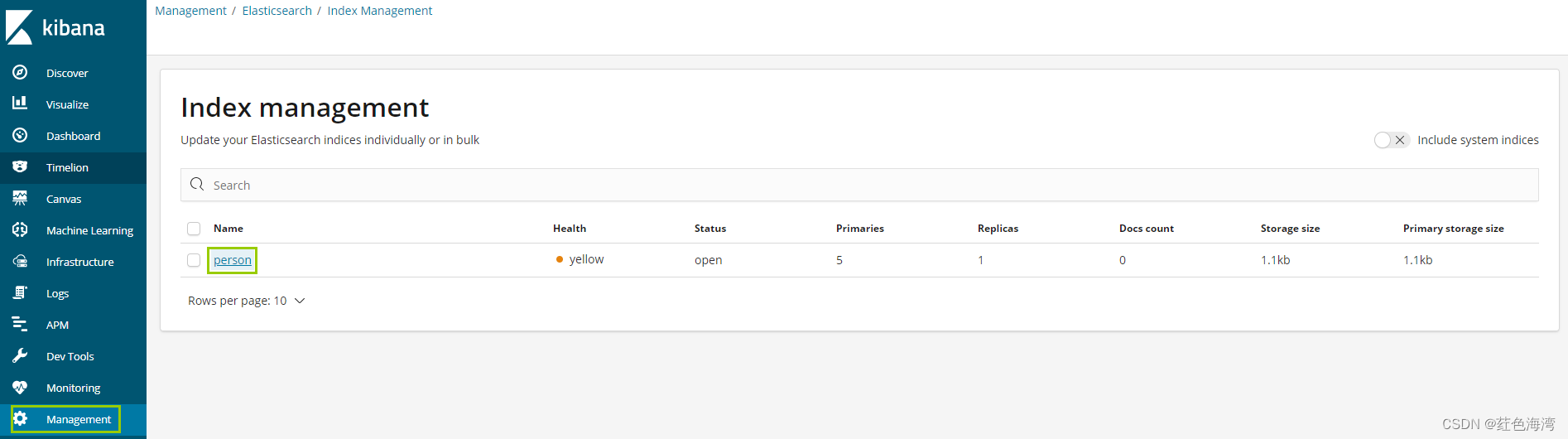This screenshot has width=1568, height=439.
Task: Go to Management menu label
Action: pos(79,419)
